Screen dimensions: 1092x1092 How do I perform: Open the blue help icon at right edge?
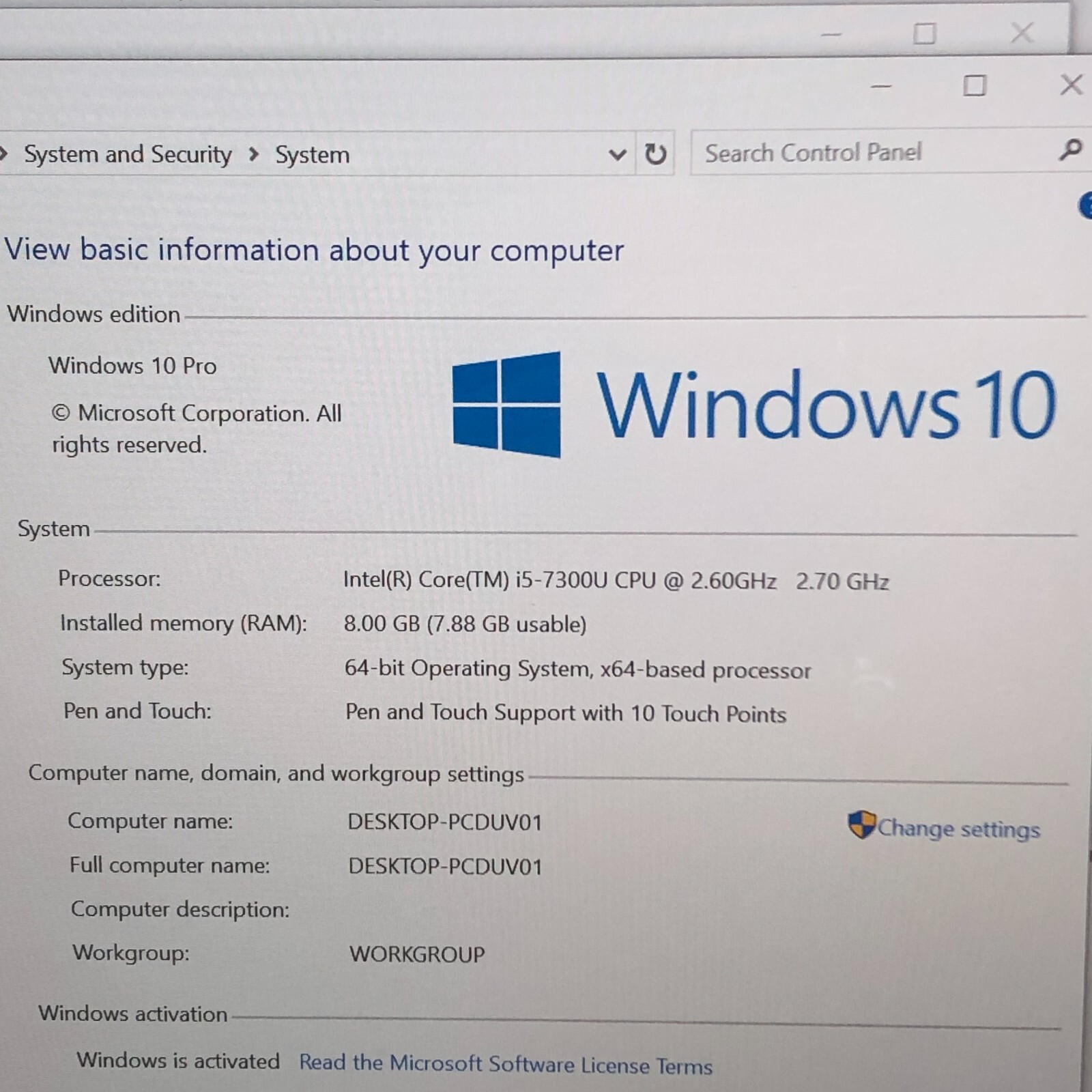pos(1085,205)
